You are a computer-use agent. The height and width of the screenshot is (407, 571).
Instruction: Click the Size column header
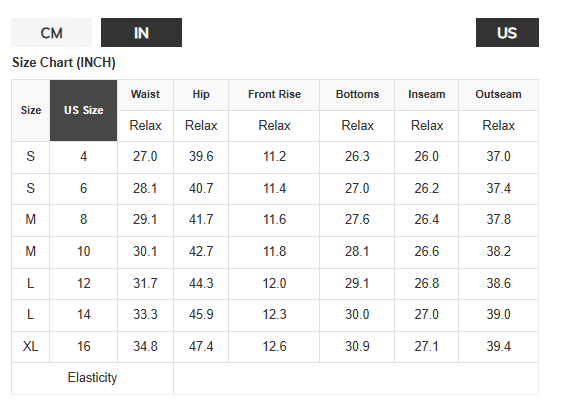pyautogui.click(x=31, y=110)
